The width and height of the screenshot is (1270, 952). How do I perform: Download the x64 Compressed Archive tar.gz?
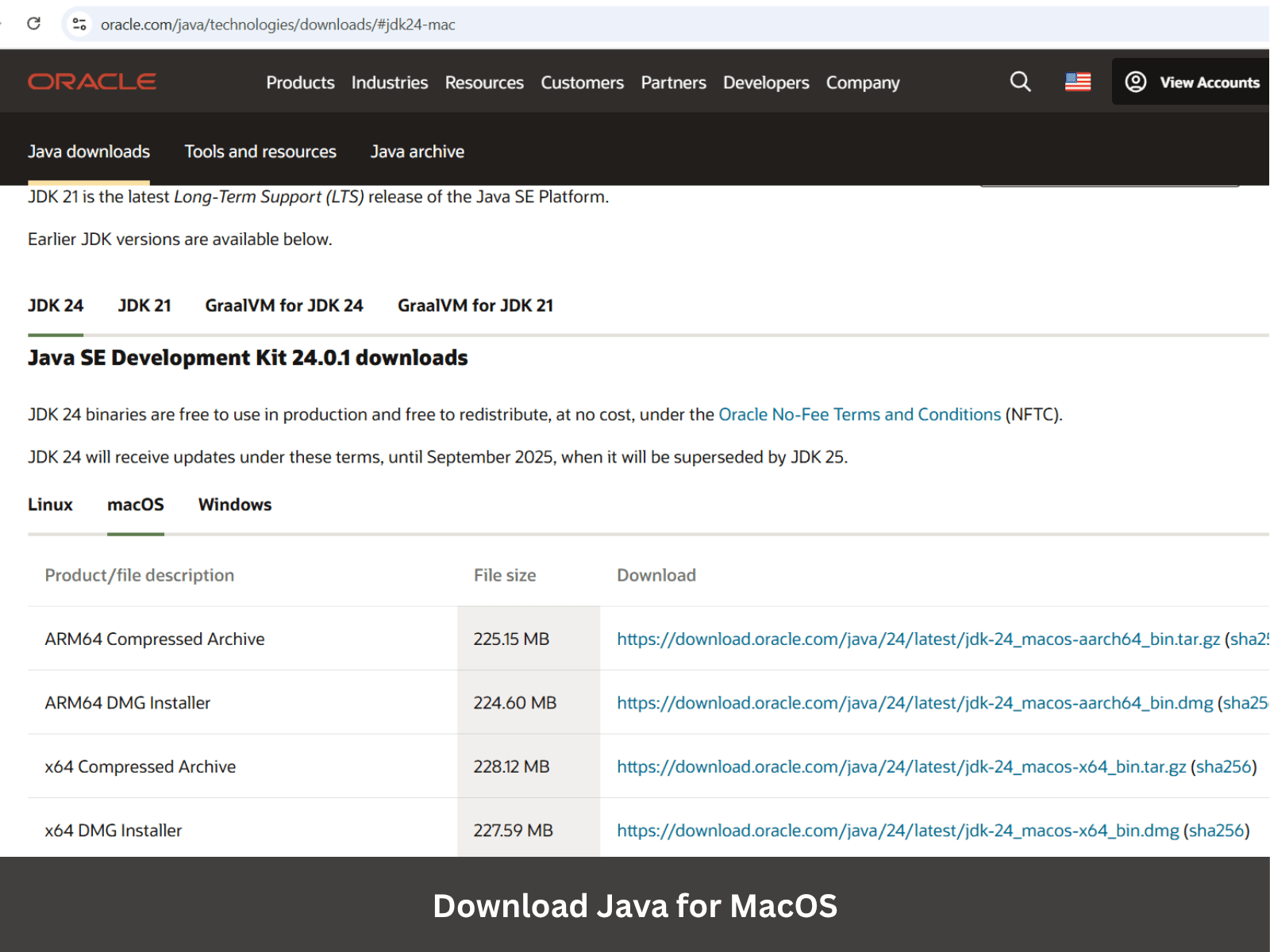tap(901, 766)
